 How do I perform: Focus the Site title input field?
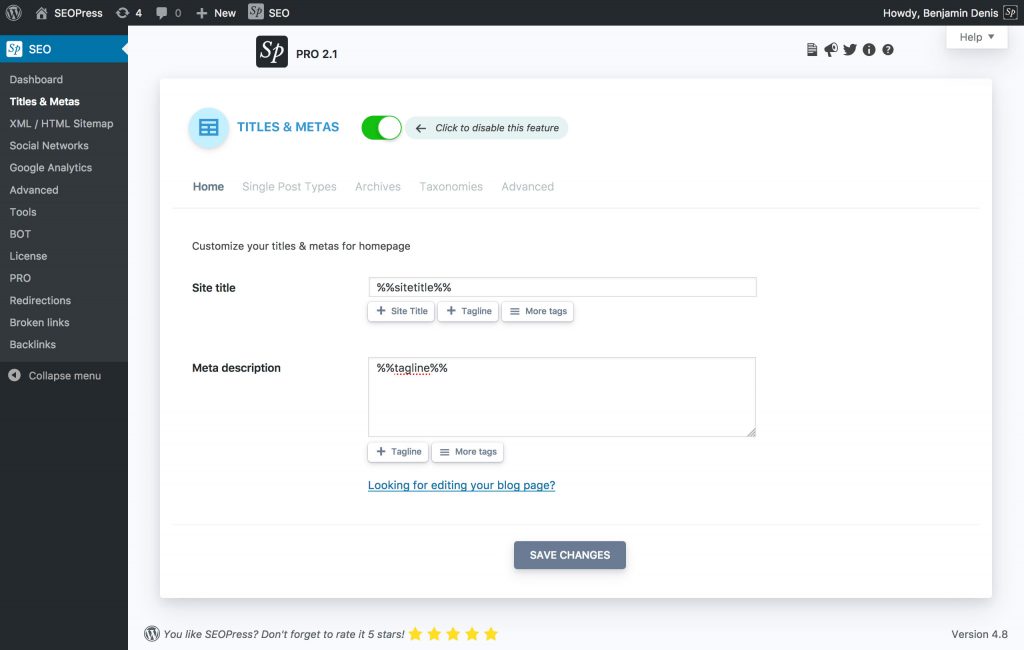[562, 287]
